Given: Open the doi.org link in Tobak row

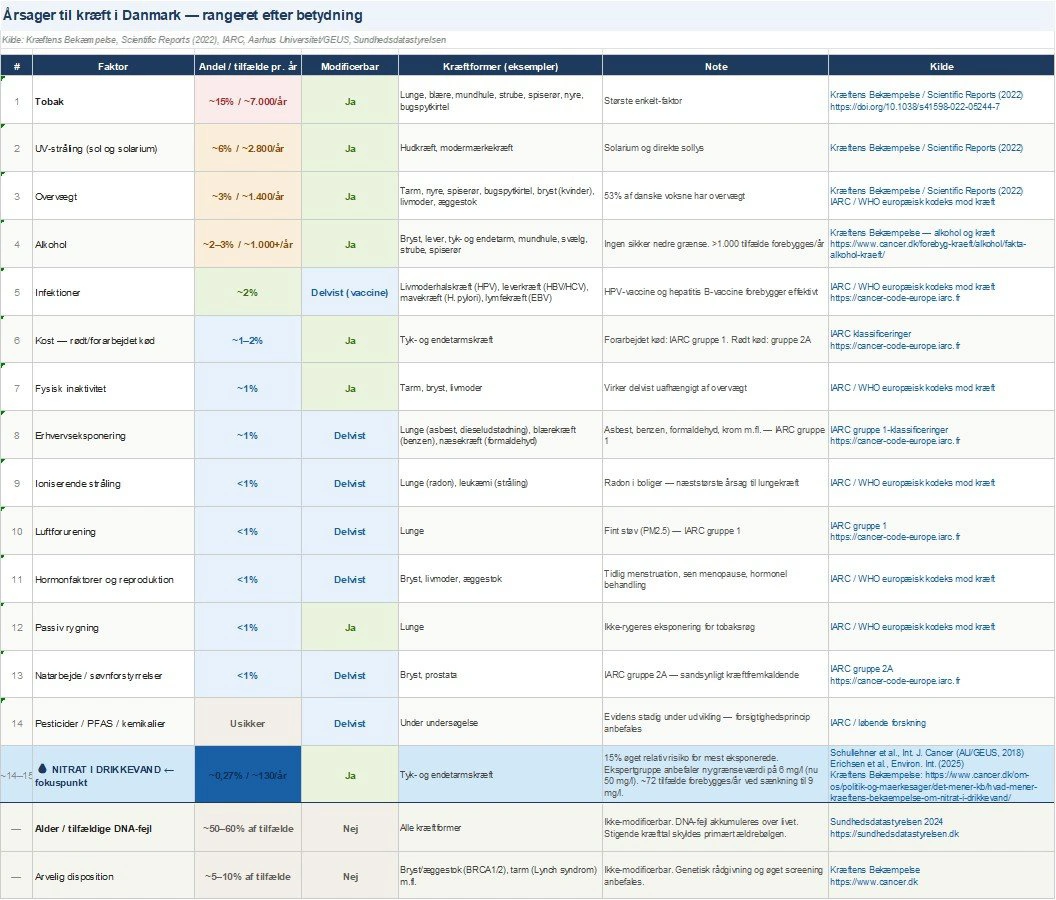Looking at the screenshot, I should [914, 107].
